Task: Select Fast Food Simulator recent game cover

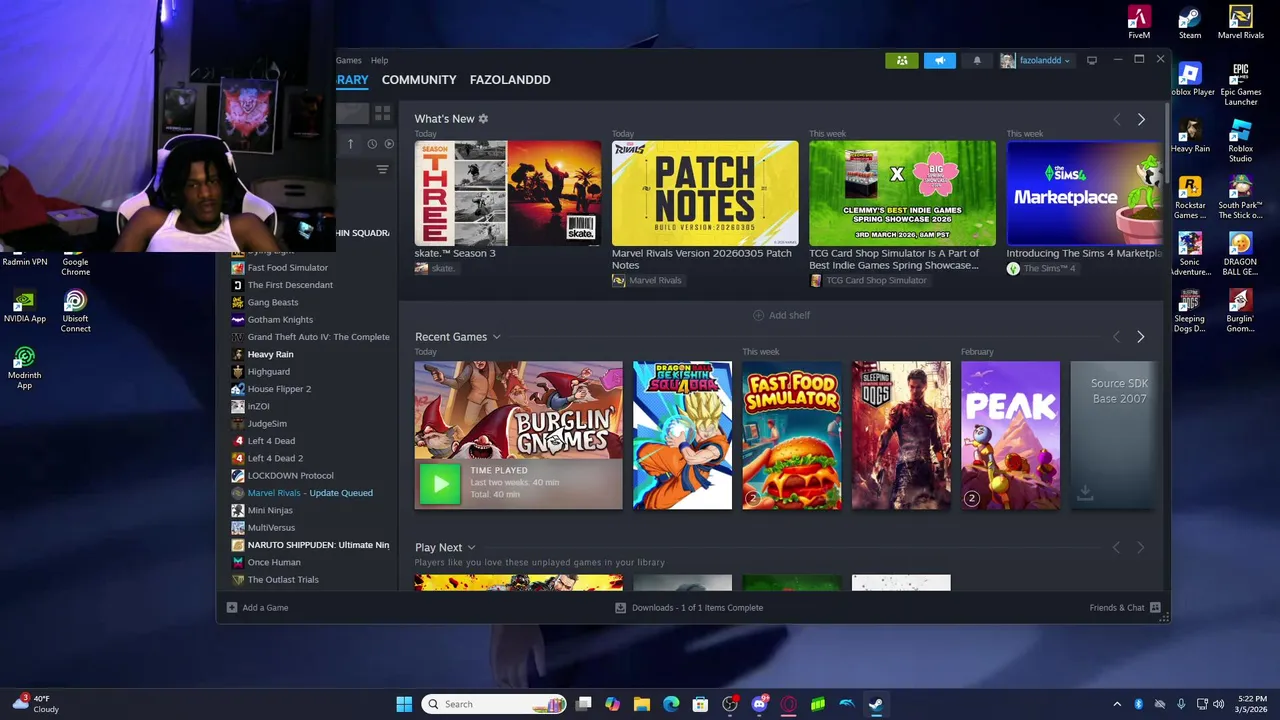Action: 791,435
